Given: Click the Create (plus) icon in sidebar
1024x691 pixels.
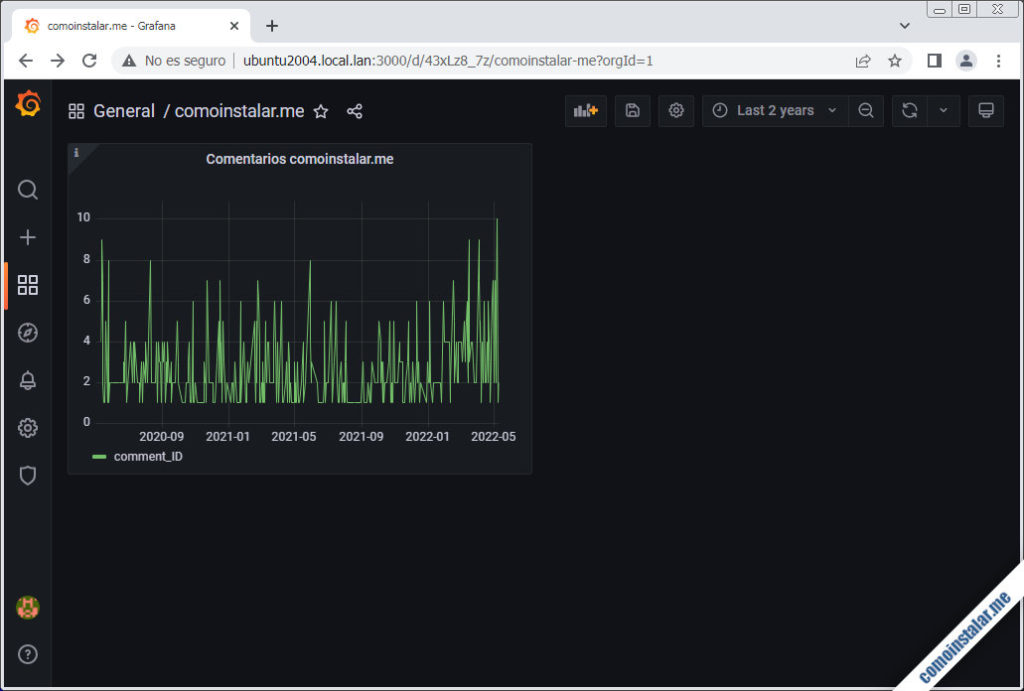Looking at the screenshot, I should pos(27,237).
